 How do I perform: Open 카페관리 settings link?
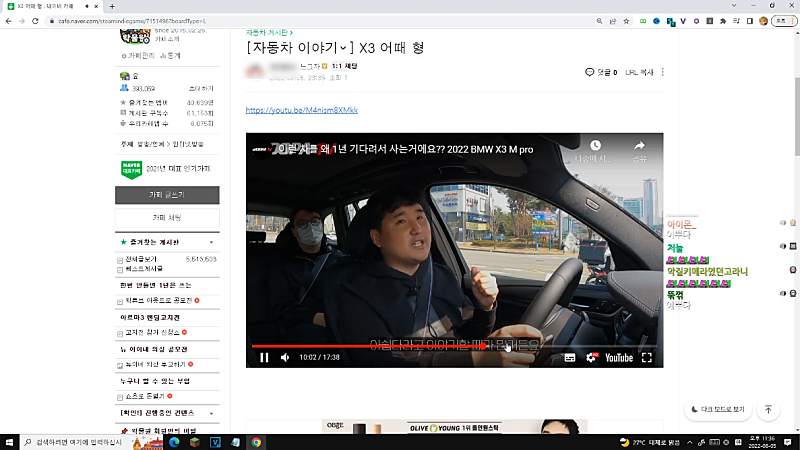click(x=138, y=56)
